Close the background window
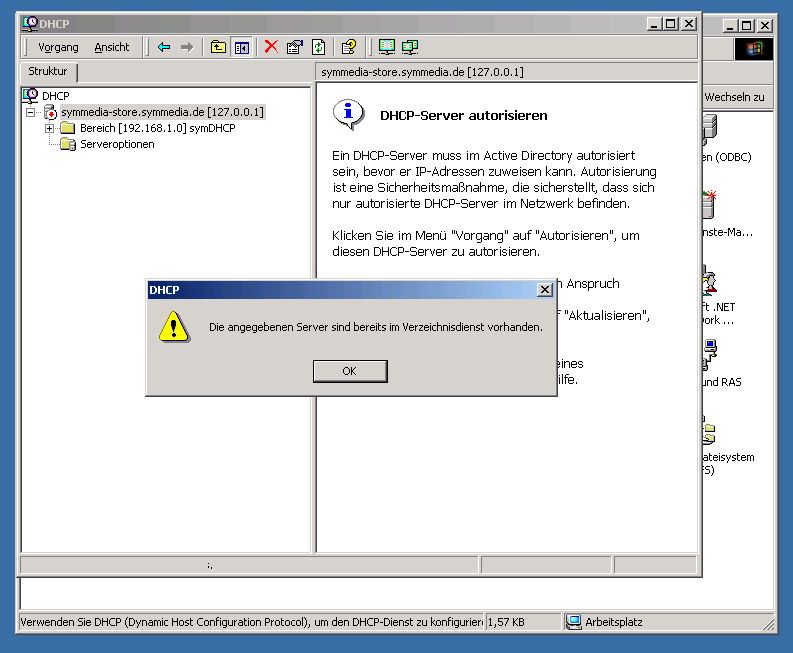 (765, 25)
